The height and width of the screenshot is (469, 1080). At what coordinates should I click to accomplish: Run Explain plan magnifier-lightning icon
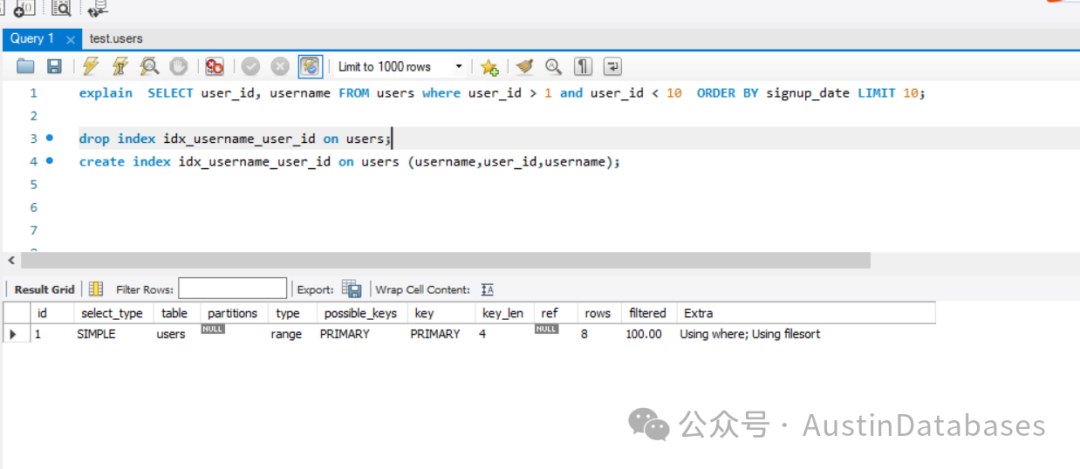[x=149, y=66]
